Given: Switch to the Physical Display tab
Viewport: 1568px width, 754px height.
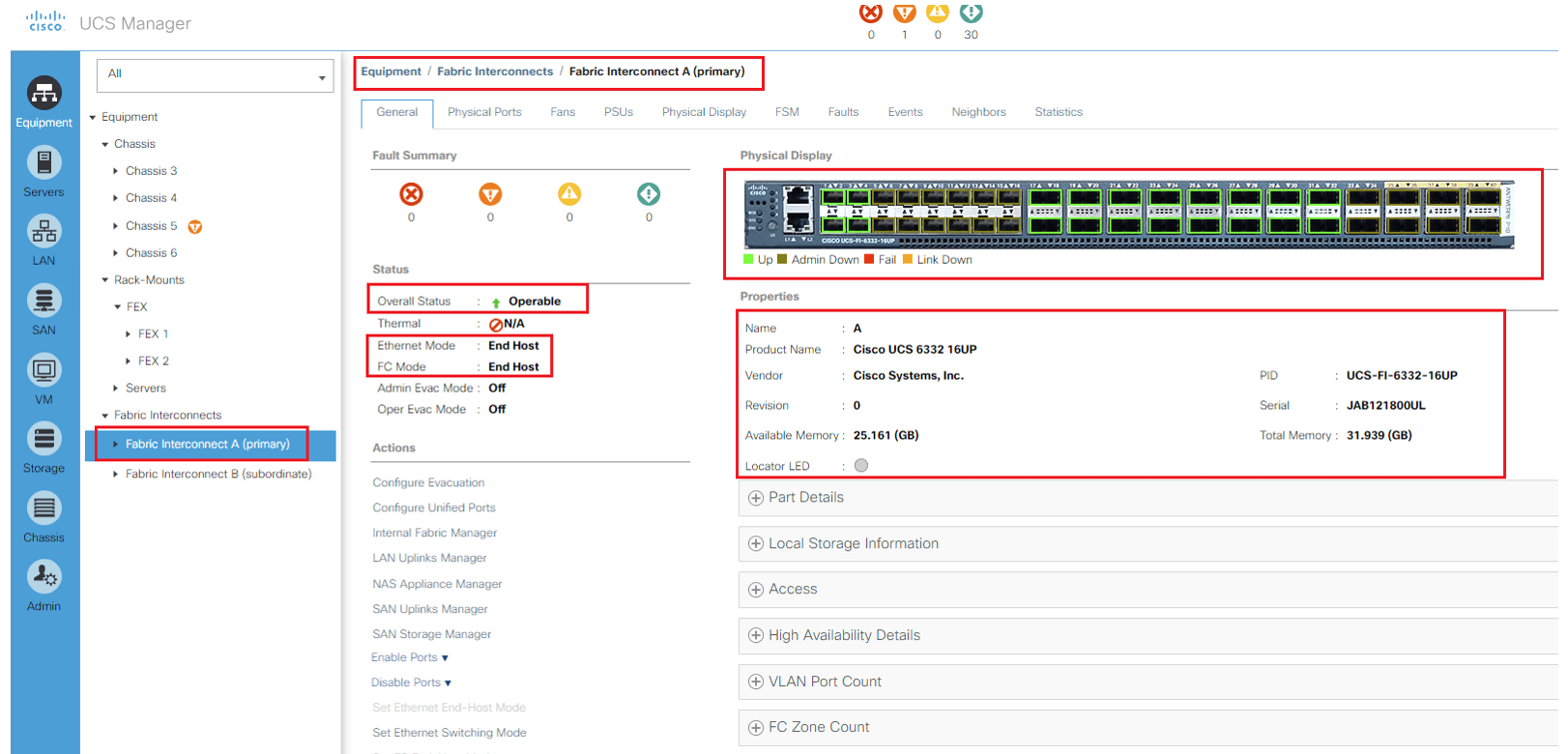Looking at the screenshot, I should coord(704,112).
